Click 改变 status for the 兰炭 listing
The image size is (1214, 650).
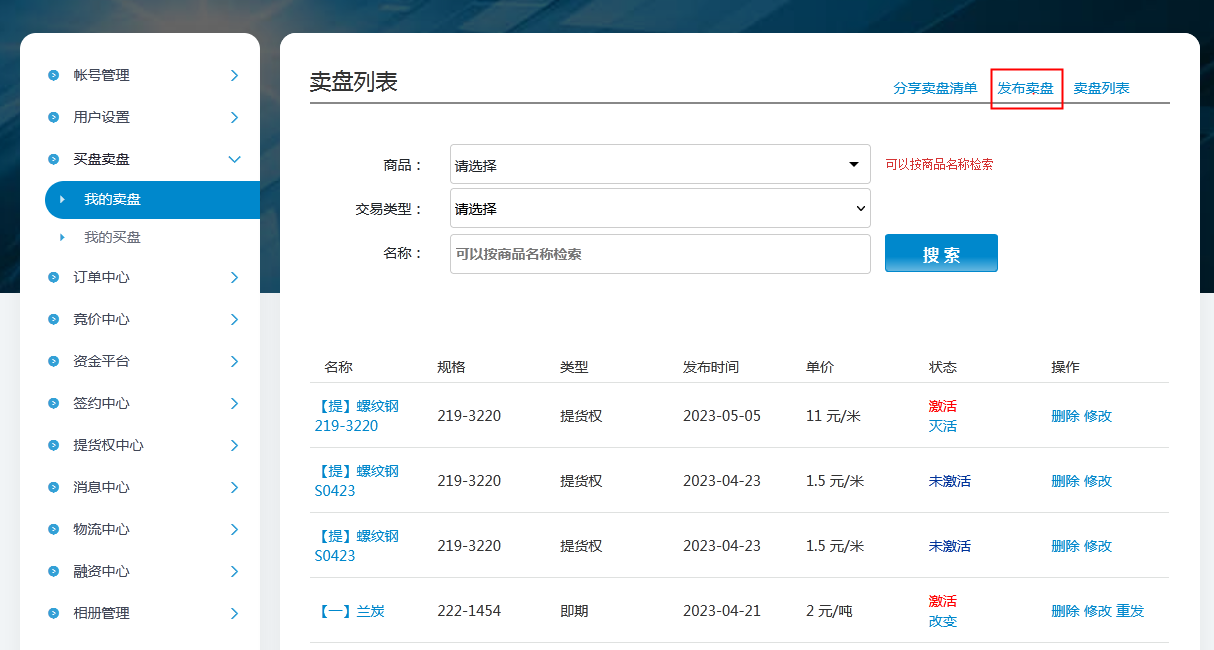[942, 621]
